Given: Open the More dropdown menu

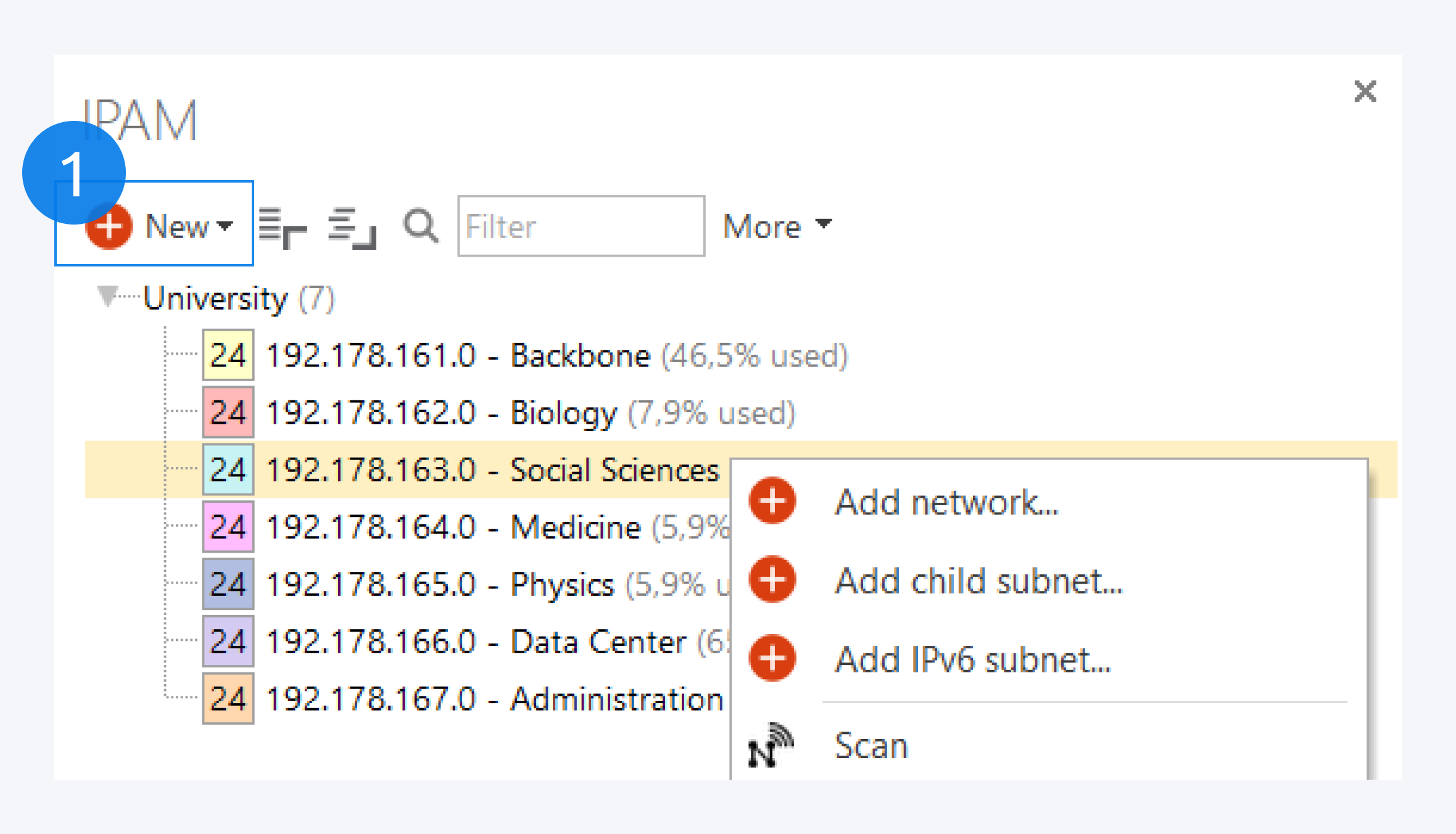Looking at the screenshot, I should click(x=777, y=226).
